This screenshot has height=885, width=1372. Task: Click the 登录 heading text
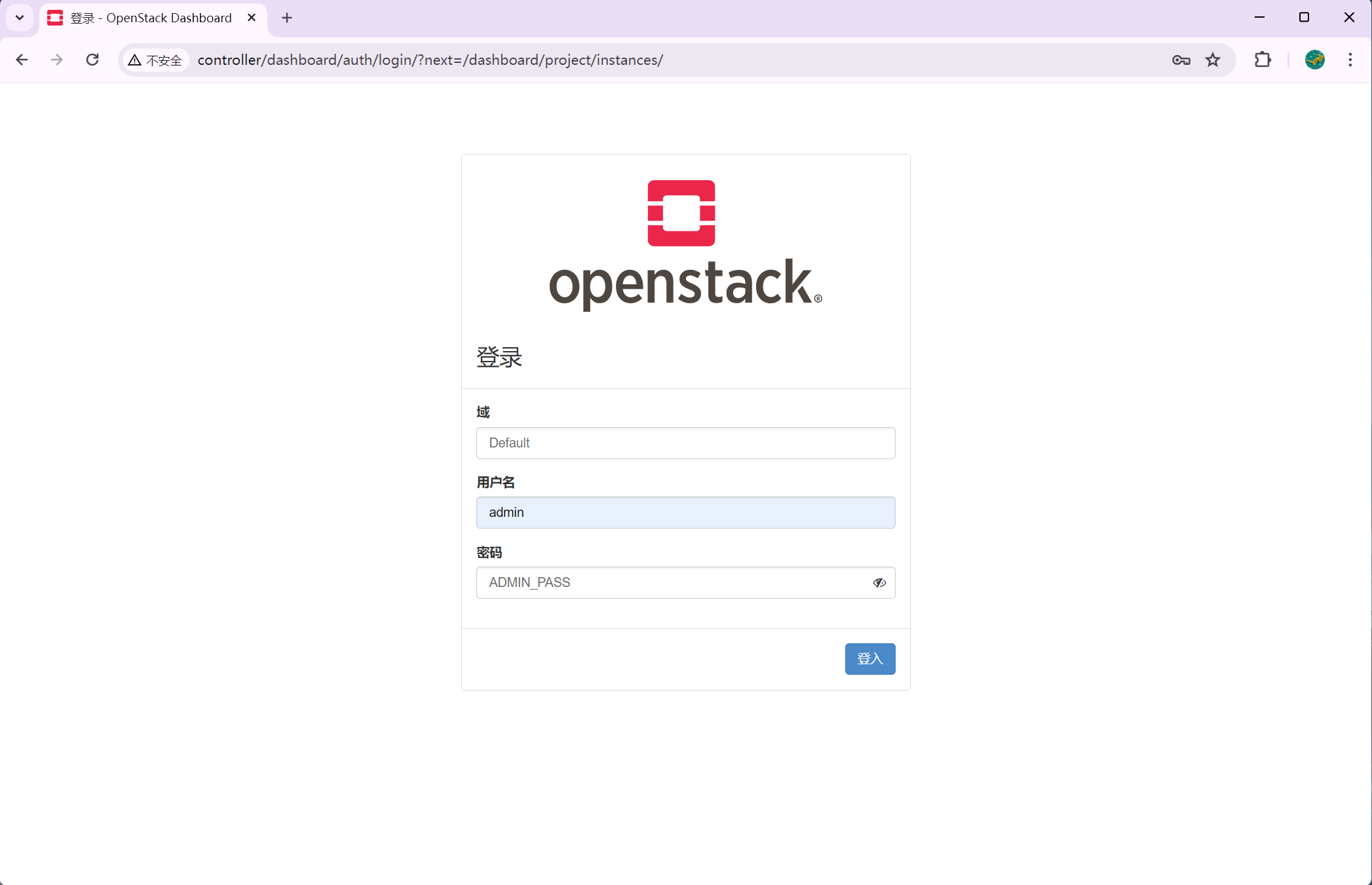pyautogui.click(x=499, y=357)
